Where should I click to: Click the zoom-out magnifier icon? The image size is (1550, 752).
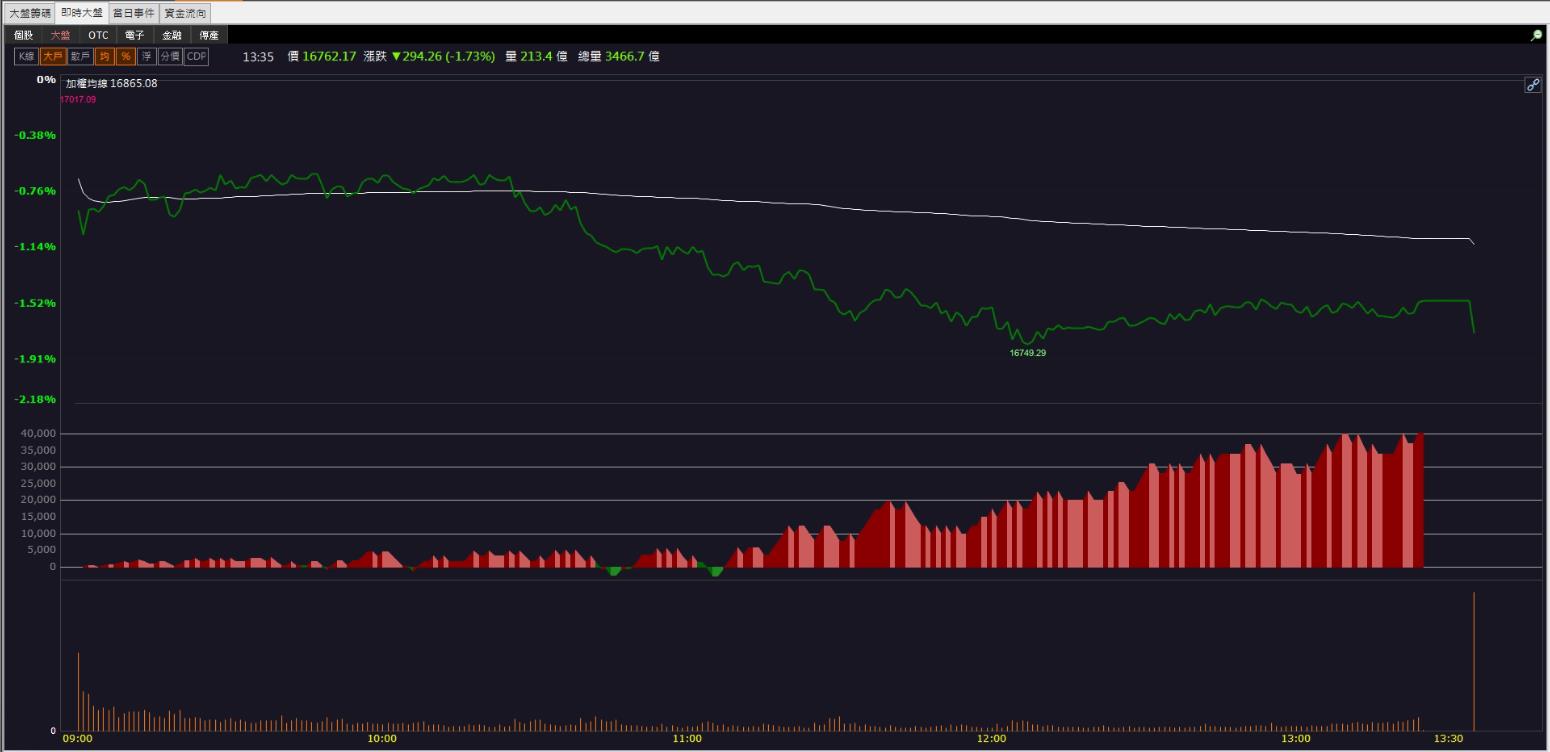coord(1536,35)
